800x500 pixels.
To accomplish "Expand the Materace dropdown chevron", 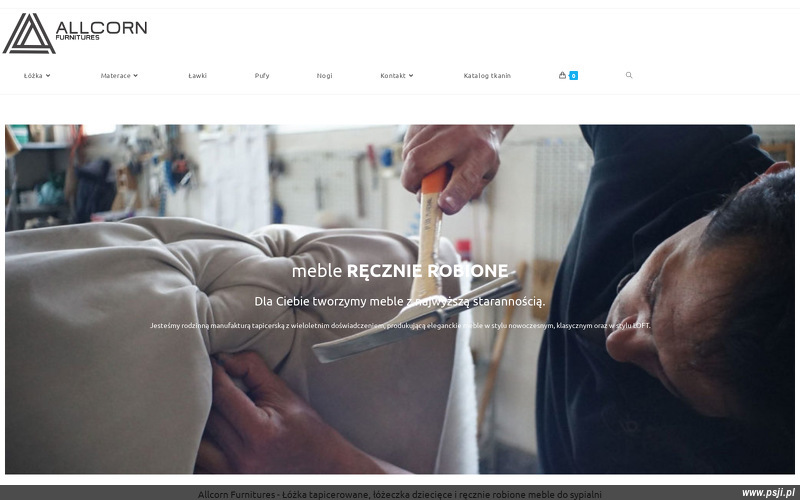I will pyautogui.click(x=135, y=76).
